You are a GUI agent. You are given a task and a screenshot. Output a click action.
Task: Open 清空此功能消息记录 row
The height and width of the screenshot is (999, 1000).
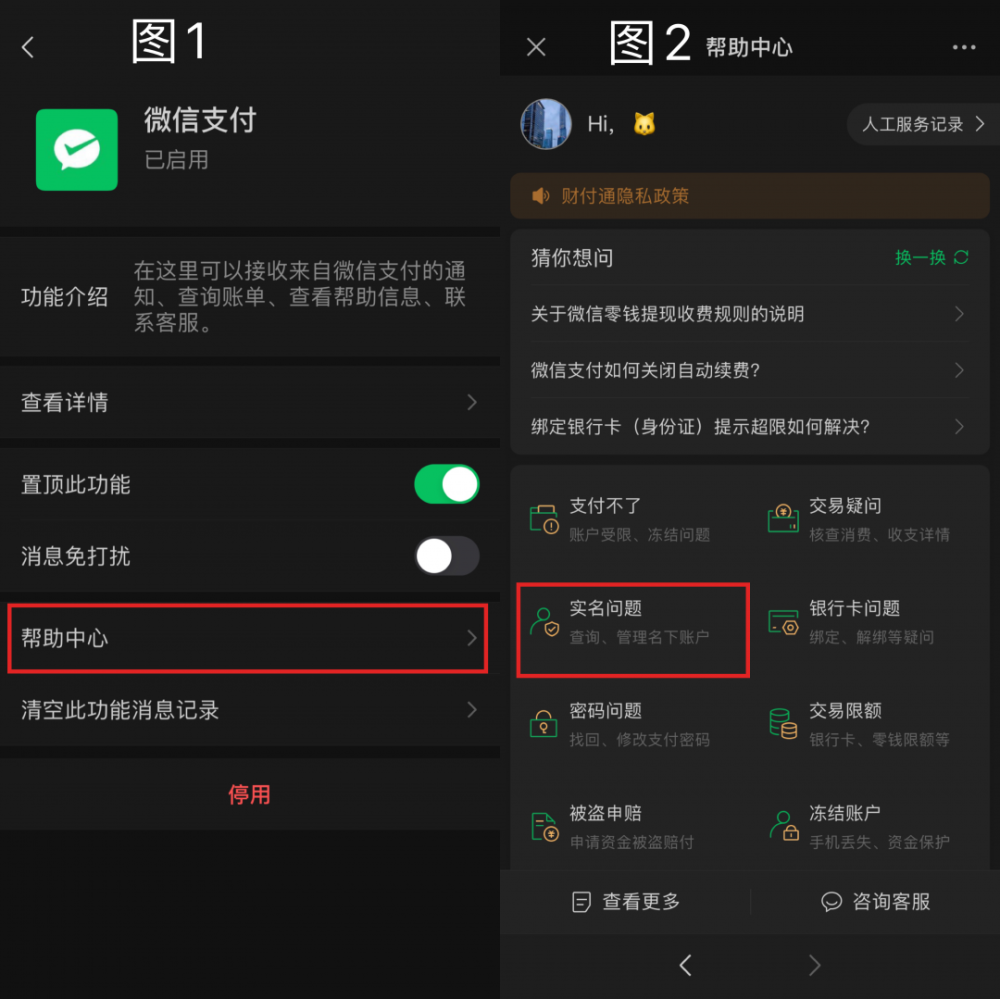[x=250, y=709]
